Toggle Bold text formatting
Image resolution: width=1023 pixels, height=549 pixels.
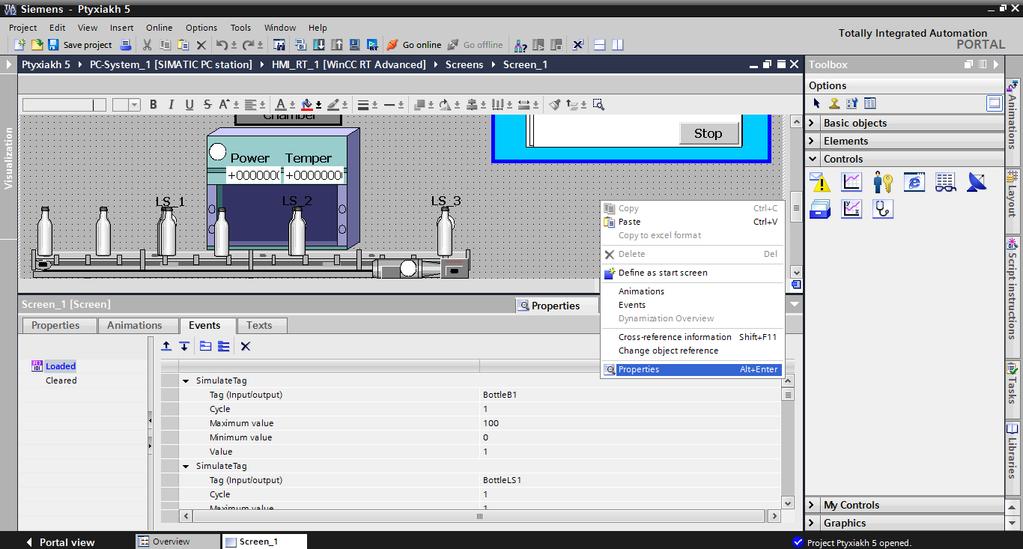153,104
